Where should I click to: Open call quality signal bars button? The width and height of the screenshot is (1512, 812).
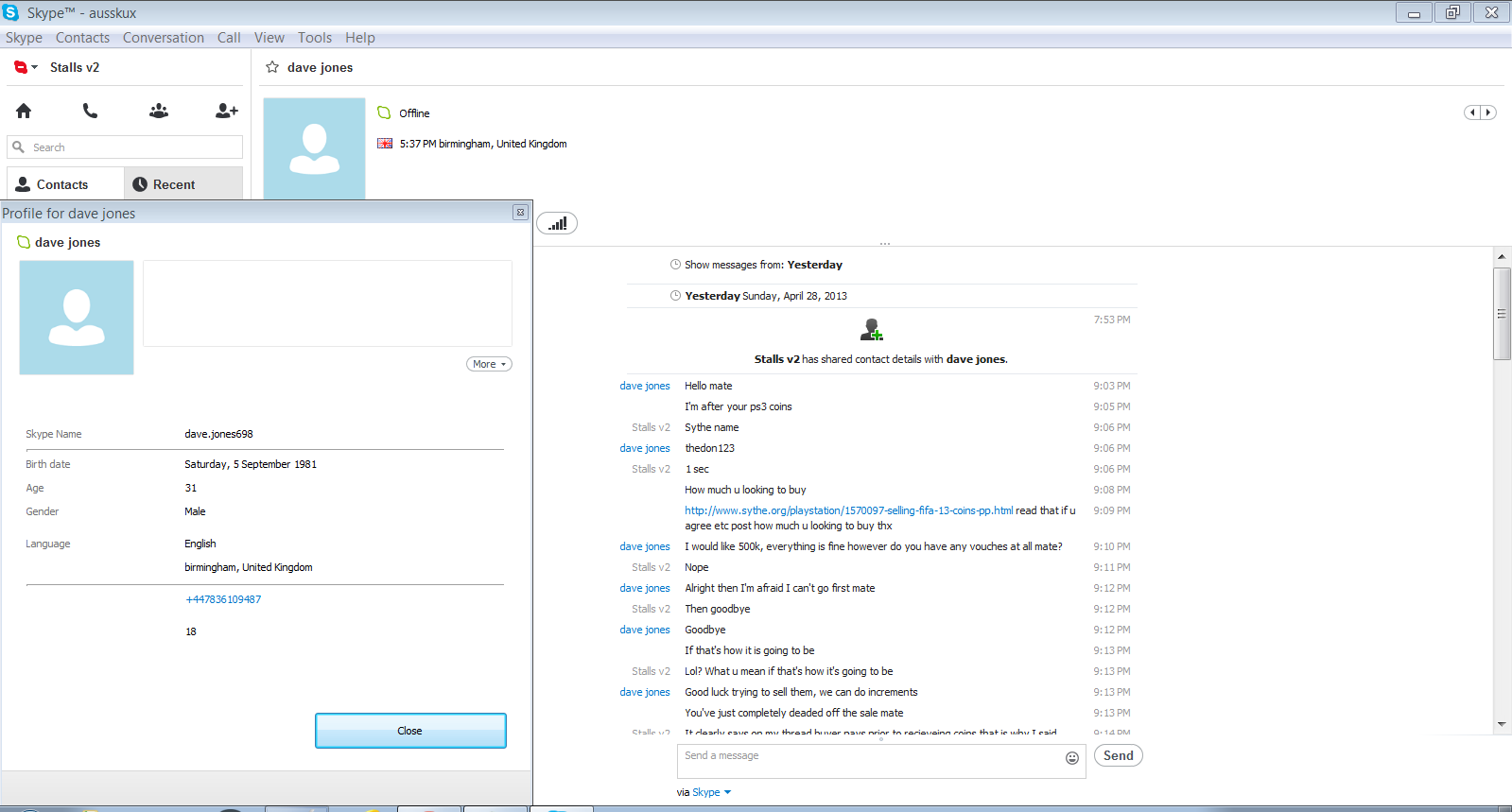point(557,223)
